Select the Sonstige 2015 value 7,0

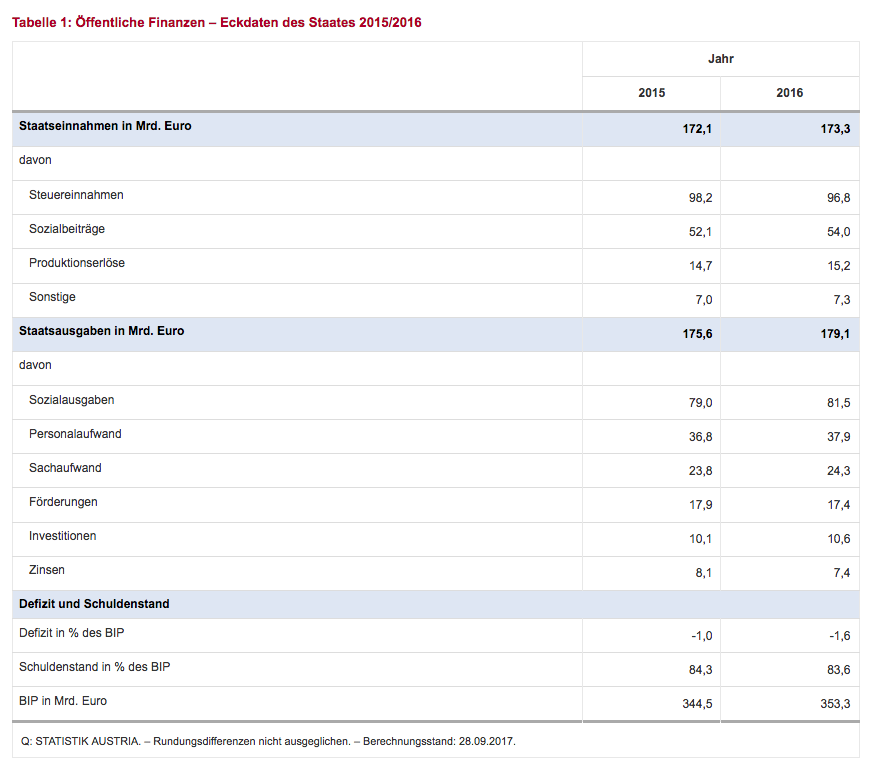[704, 300]
